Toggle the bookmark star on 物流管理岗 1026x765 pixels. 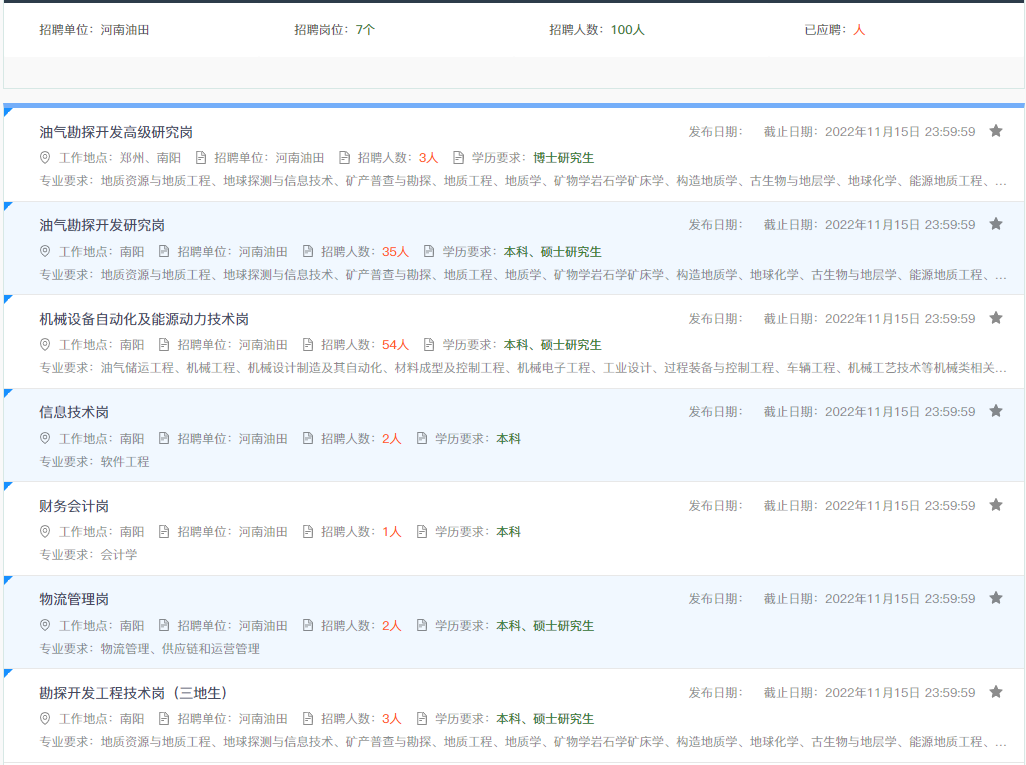coord(996,597)
